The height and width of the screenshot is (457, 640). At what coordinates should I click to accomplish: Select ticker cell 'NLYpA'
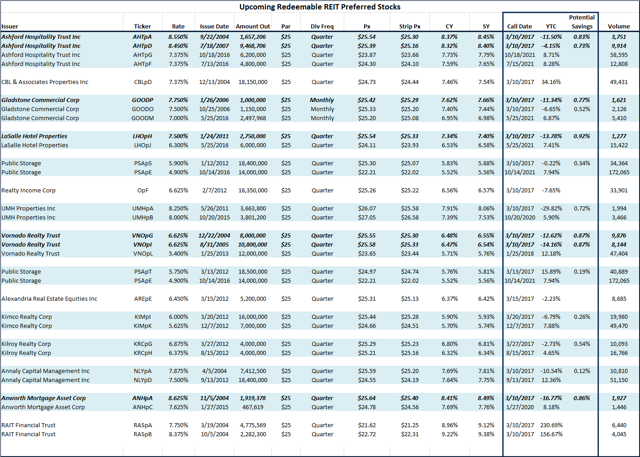click(142, 371)
